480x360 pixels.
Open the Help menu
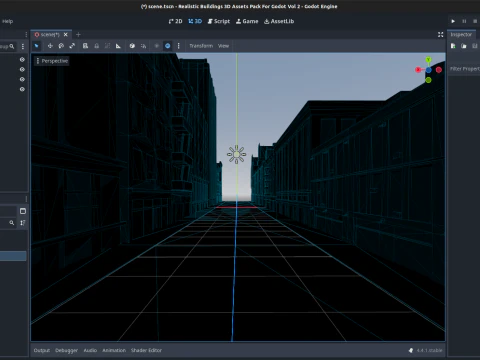(x=7, y=21)
